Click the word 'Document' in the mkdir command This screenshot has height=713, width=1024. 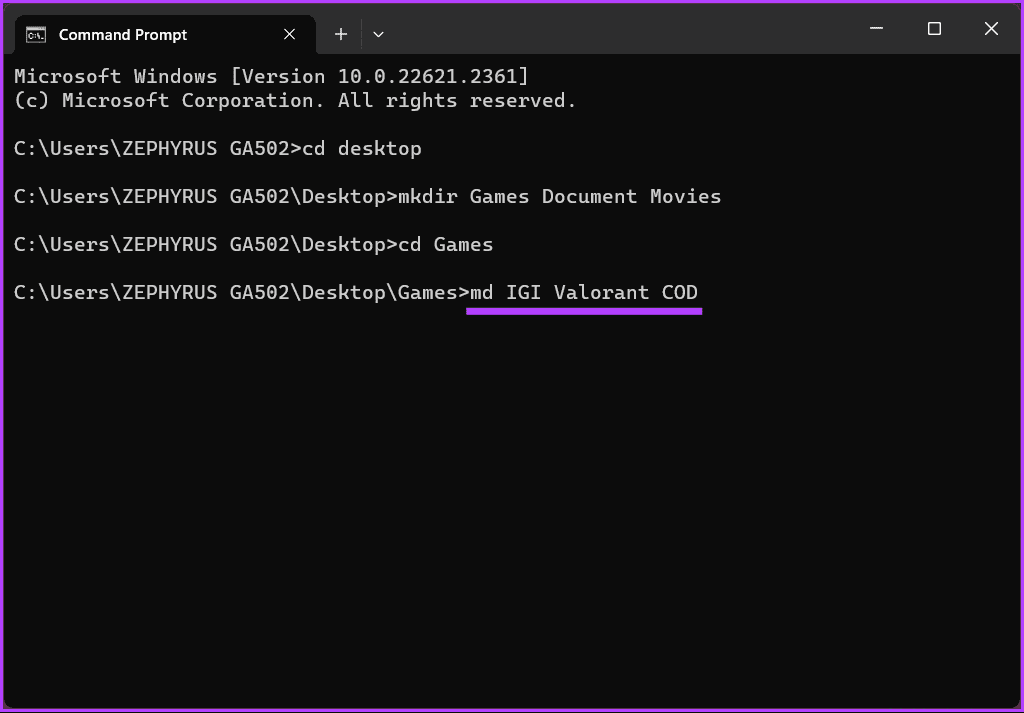[589, 197]
